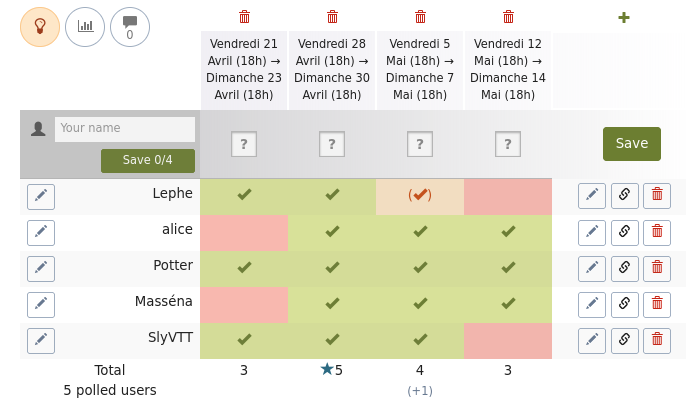Screen dimensions: 686x403
Task: Toggle the vote box for Vendredi 28 Avril
Action: [332, 144]
